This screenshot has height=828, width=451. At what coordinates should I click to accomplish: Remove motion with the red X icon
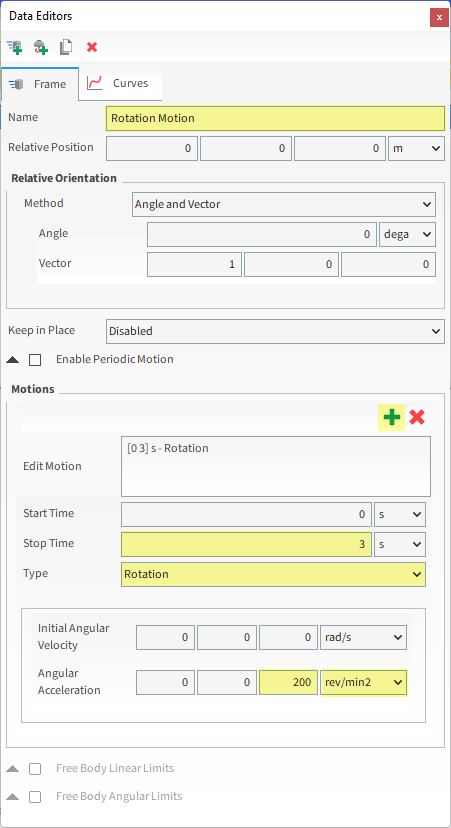[x=417, y=418]
